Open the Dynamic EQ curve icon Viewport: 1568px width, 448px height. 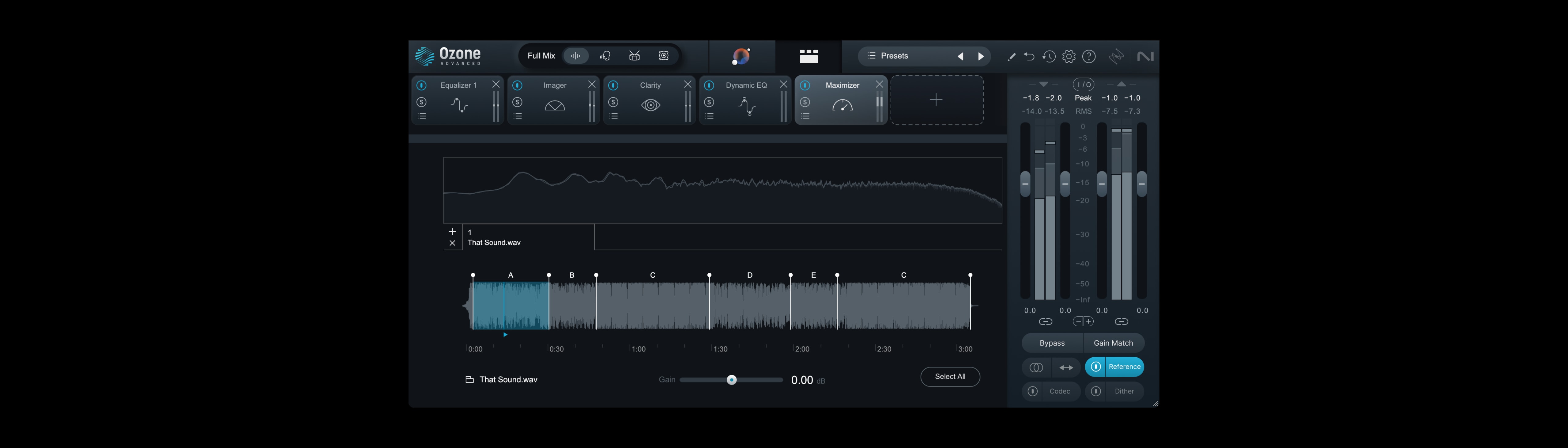pos(746,106)
